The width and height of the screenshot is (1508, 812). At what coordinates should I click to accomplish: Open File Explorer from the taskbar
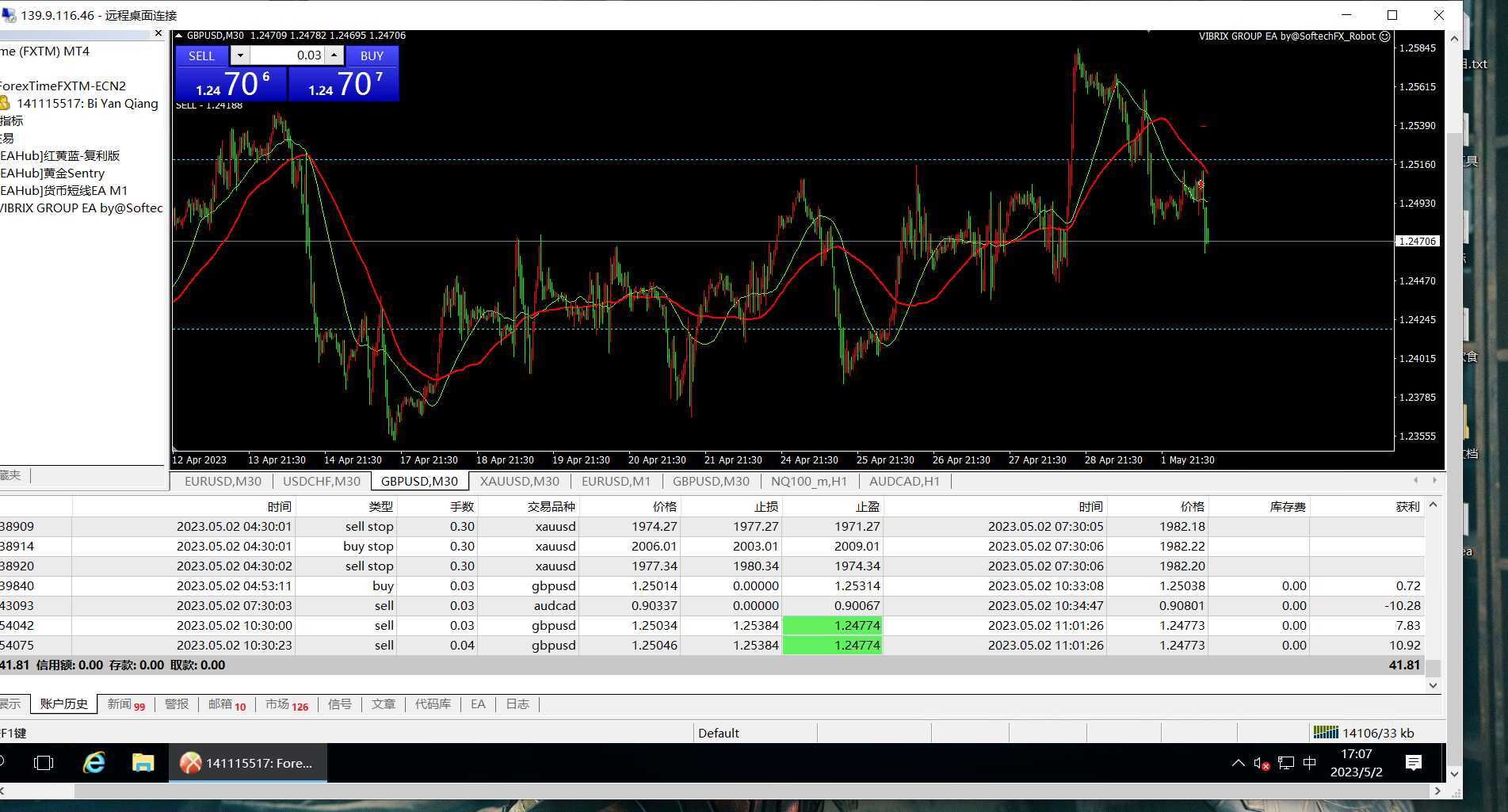point(143,763)
